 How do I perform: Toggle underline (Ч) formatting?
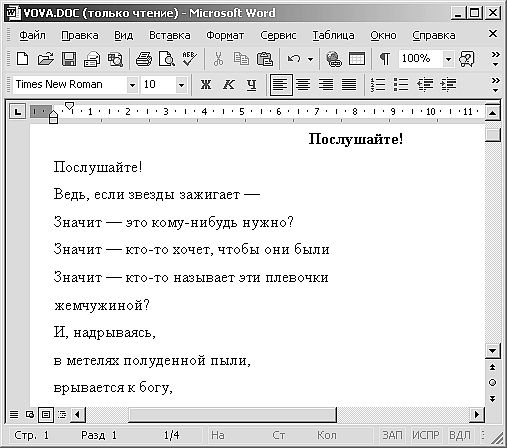[x=252, y=85]
